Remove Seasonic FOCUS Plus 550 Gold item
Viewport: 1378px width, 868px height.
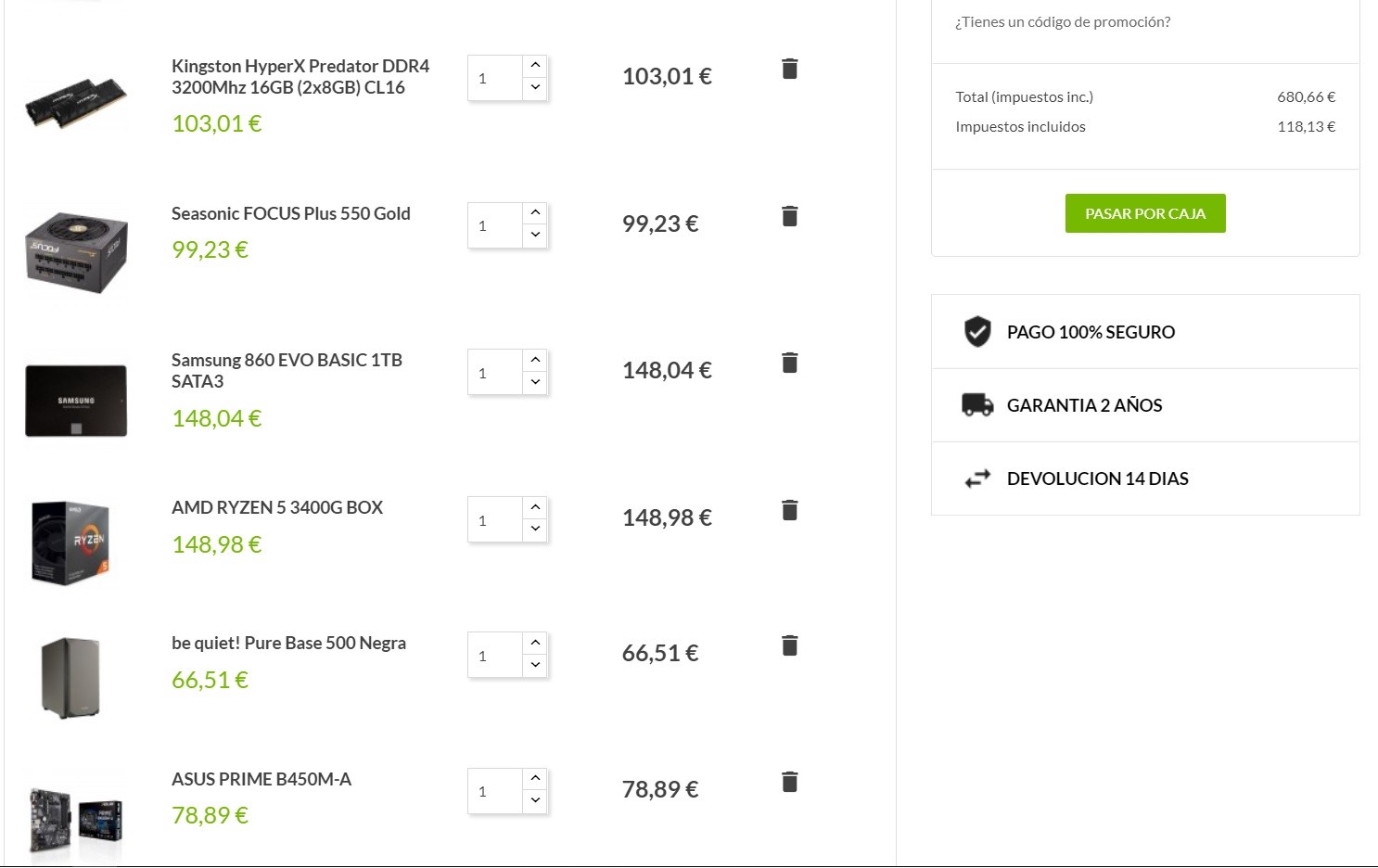click(789, 216)
